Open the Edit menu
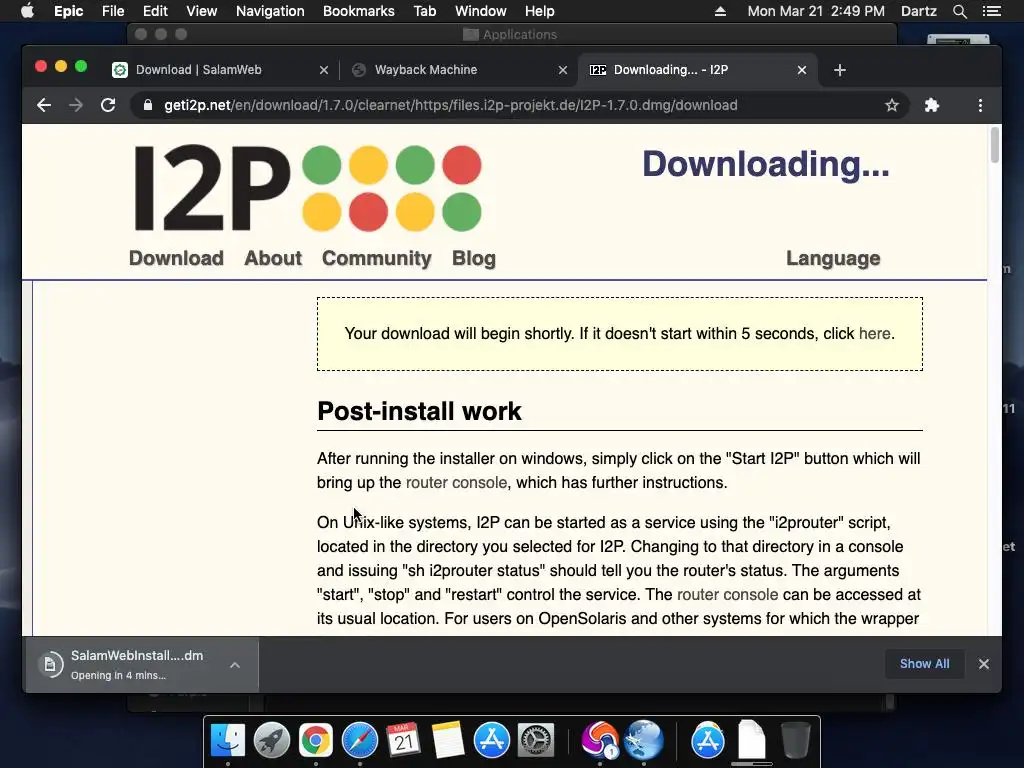This screenshot has height=768, width=1024. [x=155, y=11]
